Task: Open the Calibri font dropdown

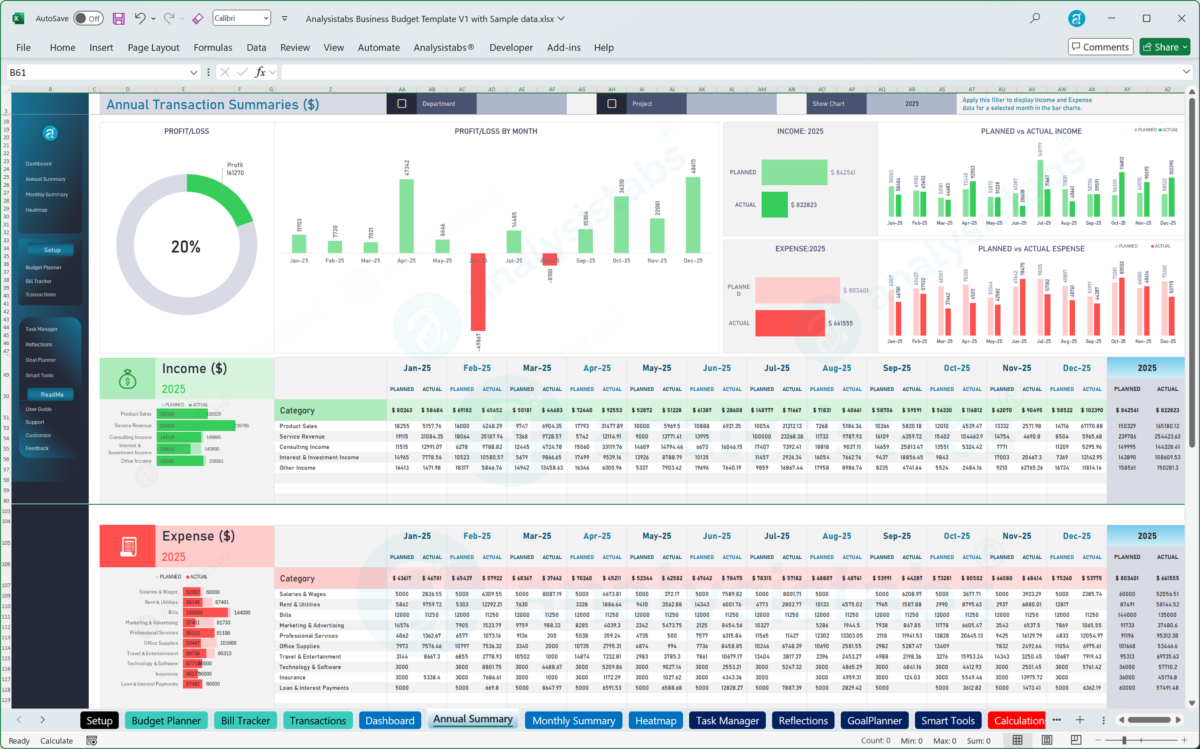Action: (264, 18)
